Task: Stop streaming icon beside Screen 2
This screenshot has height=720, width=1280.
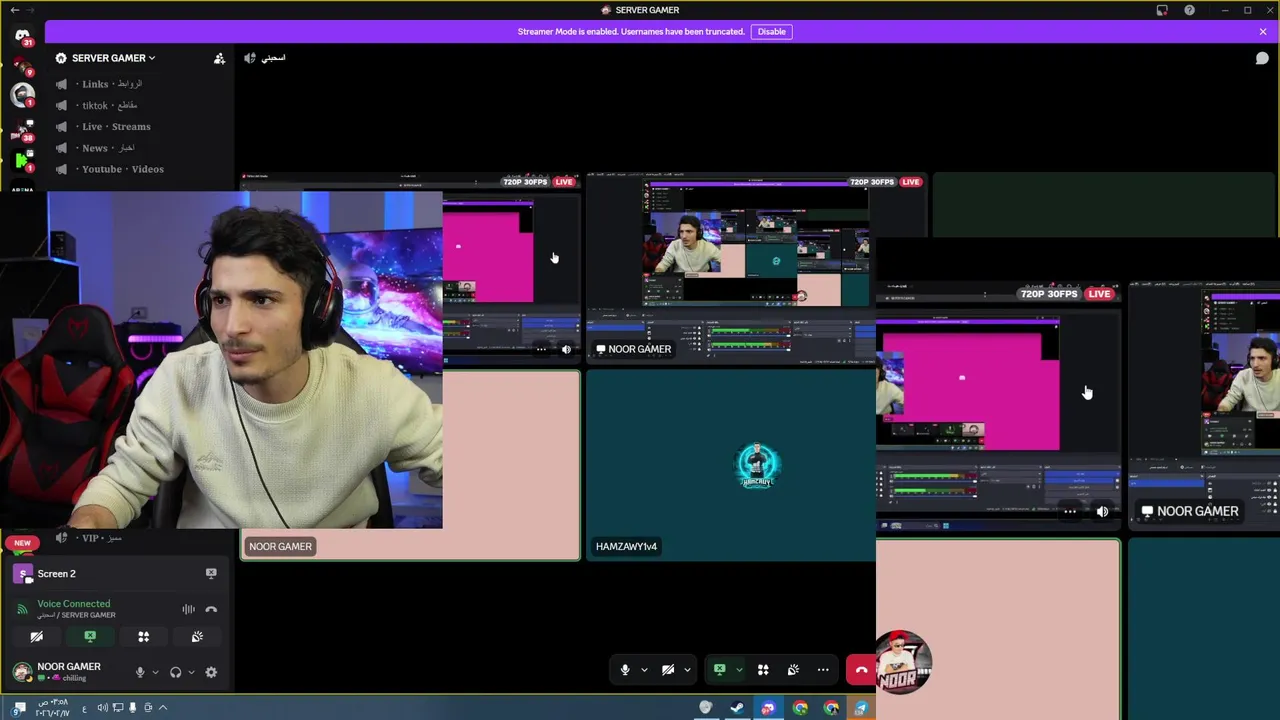Action: (x=211, y=574)
